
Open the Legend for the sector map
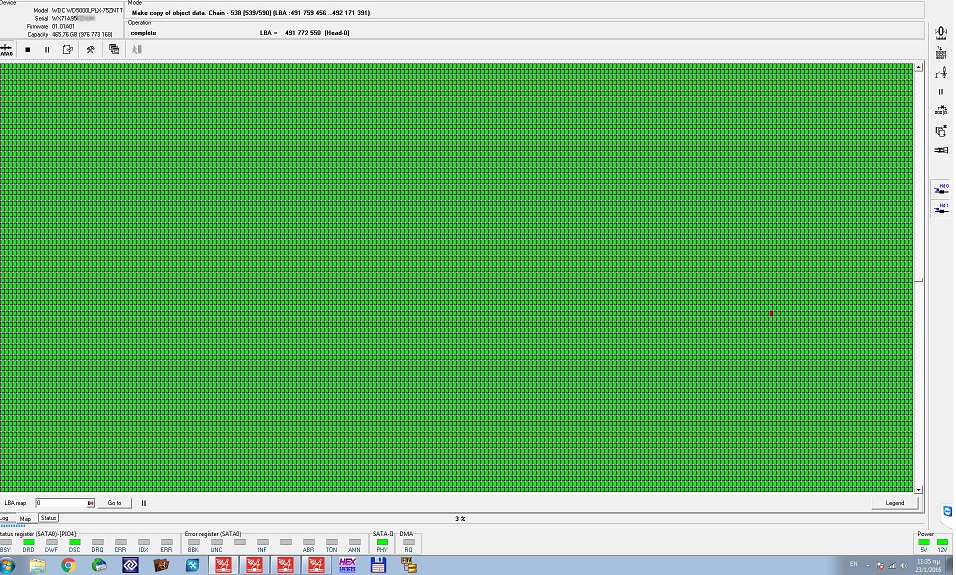coord(894,503)
